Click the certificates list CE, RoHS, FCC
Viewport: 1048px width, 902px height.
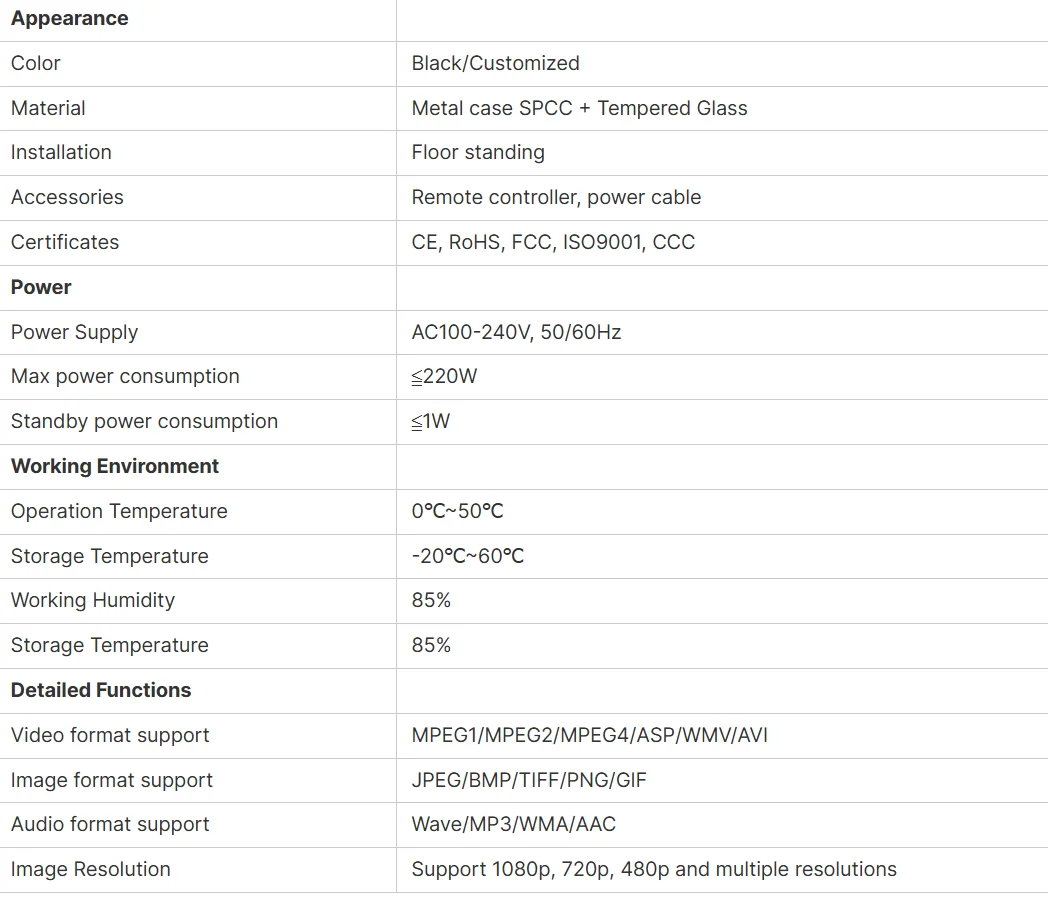[553, 242]
